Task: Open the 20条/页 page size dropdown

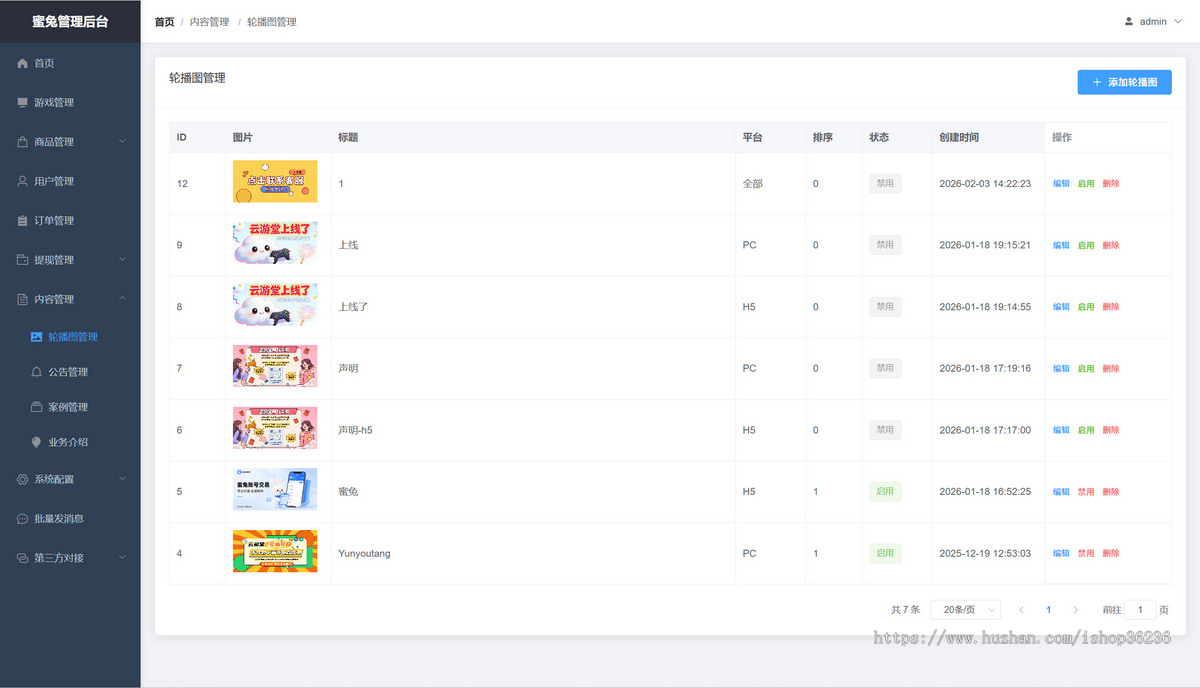Action: click(965, 610)
